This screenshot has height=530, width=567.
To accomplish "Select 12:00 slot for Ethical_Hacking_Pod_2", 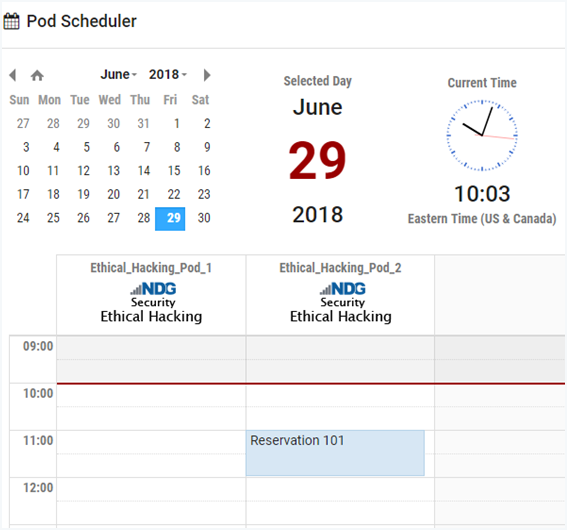I will tap(340, 501).
